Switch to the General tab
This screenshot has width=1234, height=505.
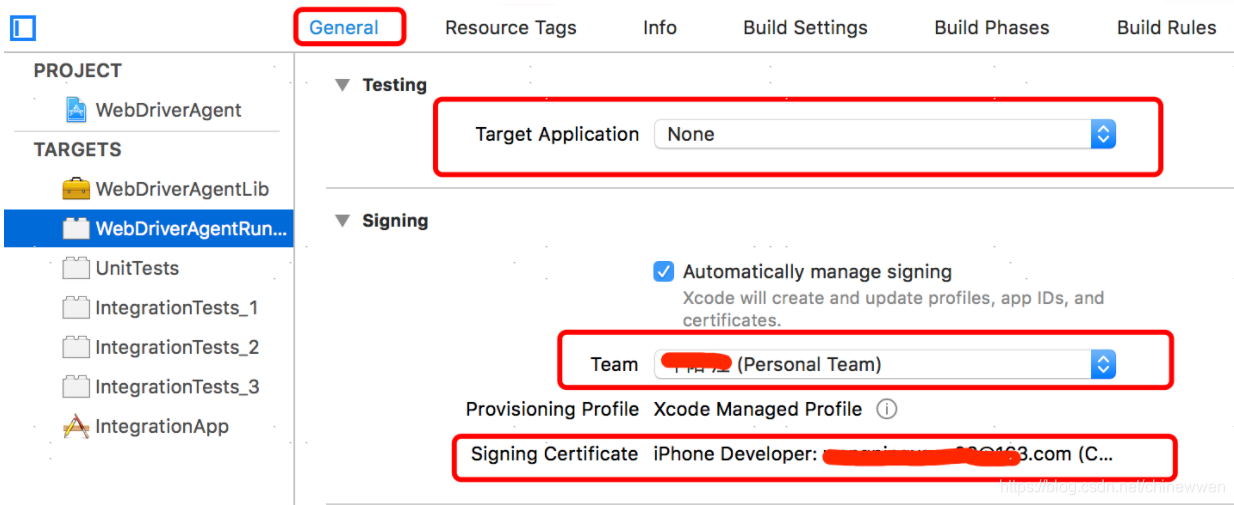tap(344, 28)
